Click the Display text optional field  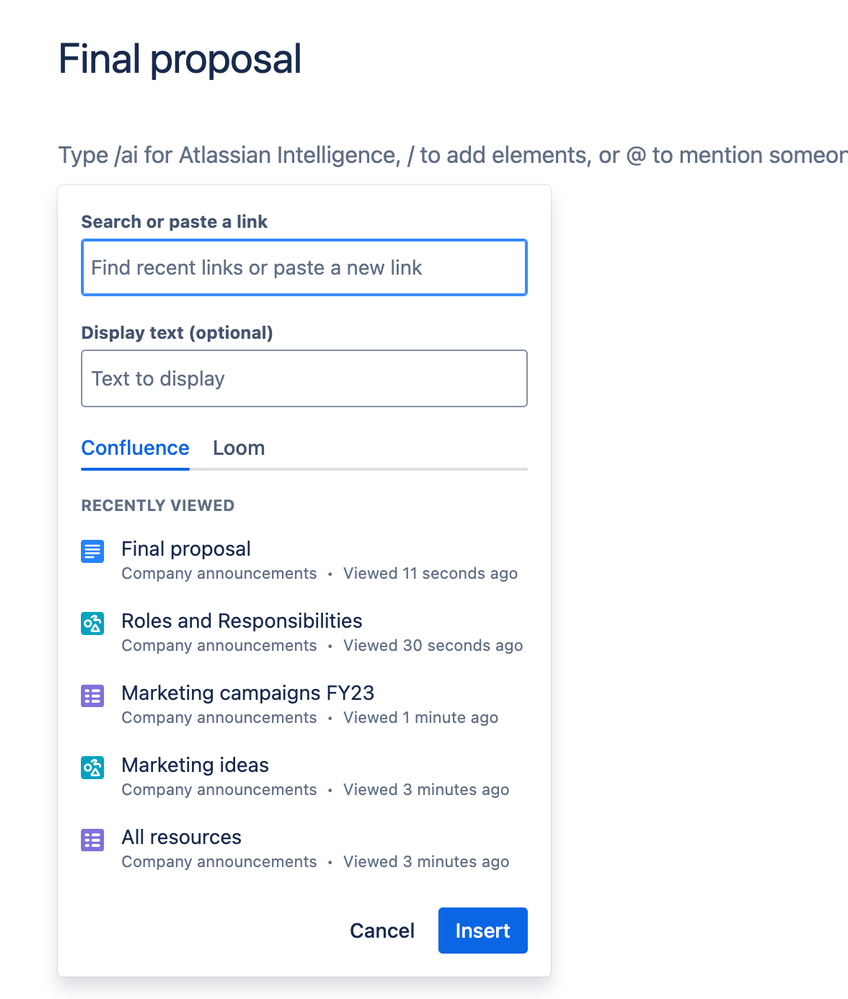coord(304,378)
